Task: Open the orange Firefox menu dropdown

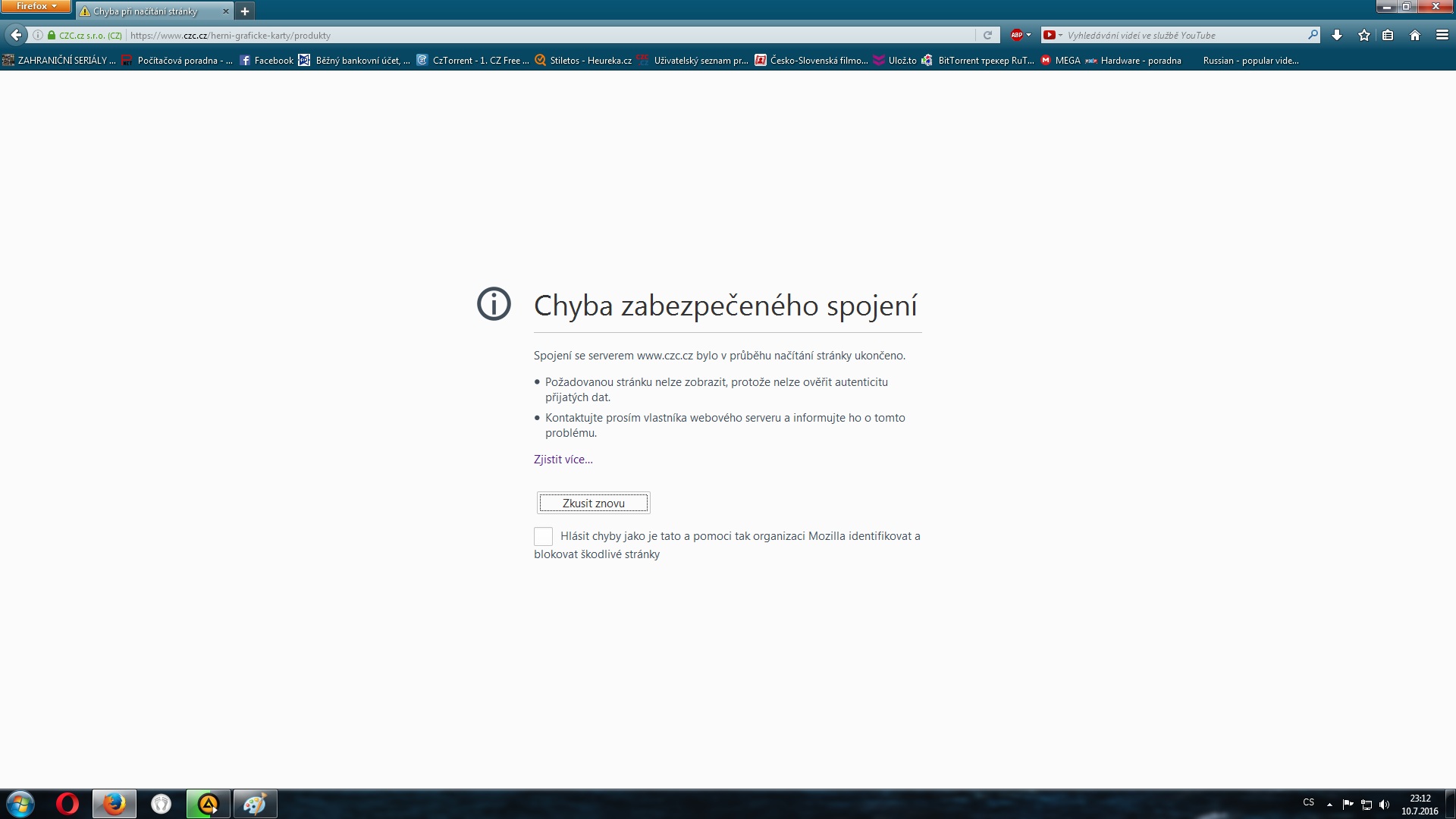Action: click(36, 6)
